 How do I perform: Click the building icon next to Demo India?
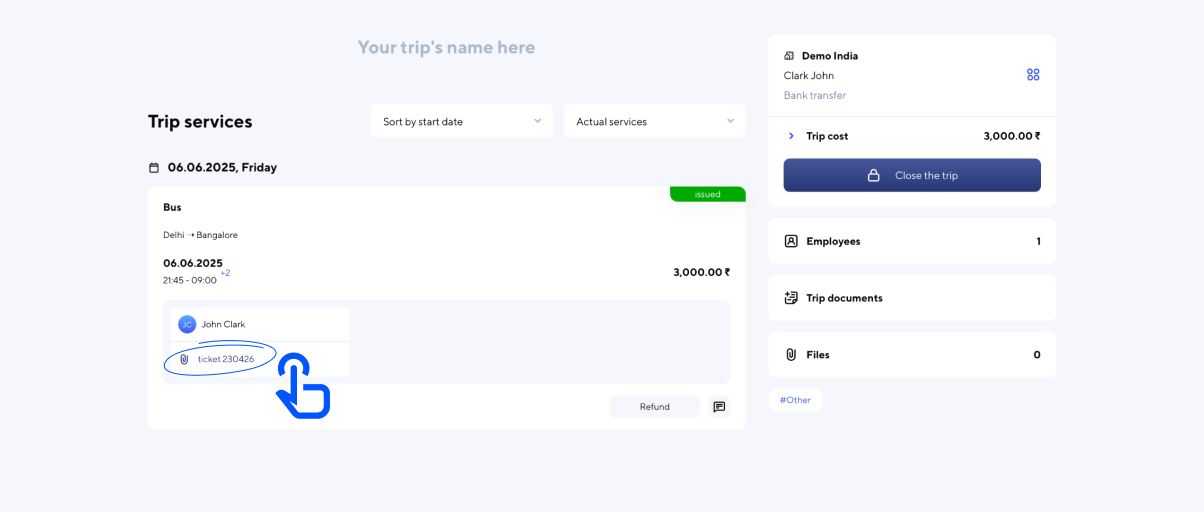click(x=789, y=56)
